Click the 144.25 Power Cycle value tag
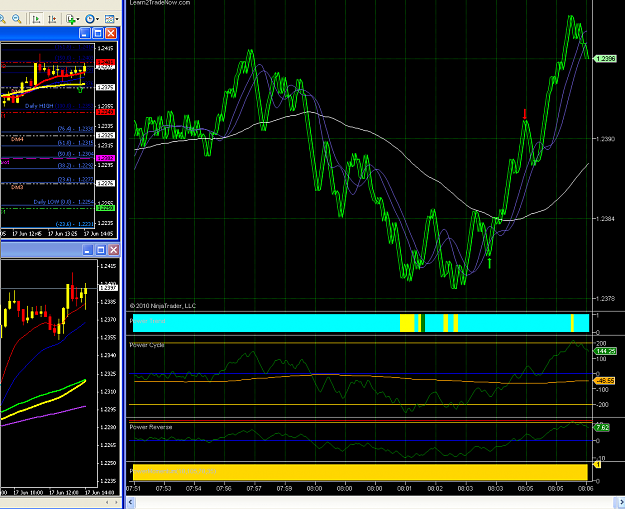 click(605, 351)
